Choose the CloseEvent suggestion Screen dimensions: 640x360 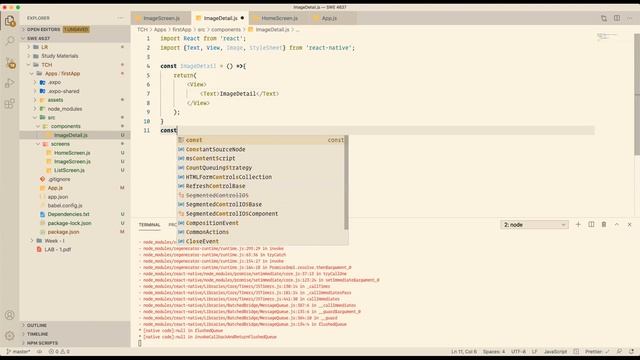point(261,241)
